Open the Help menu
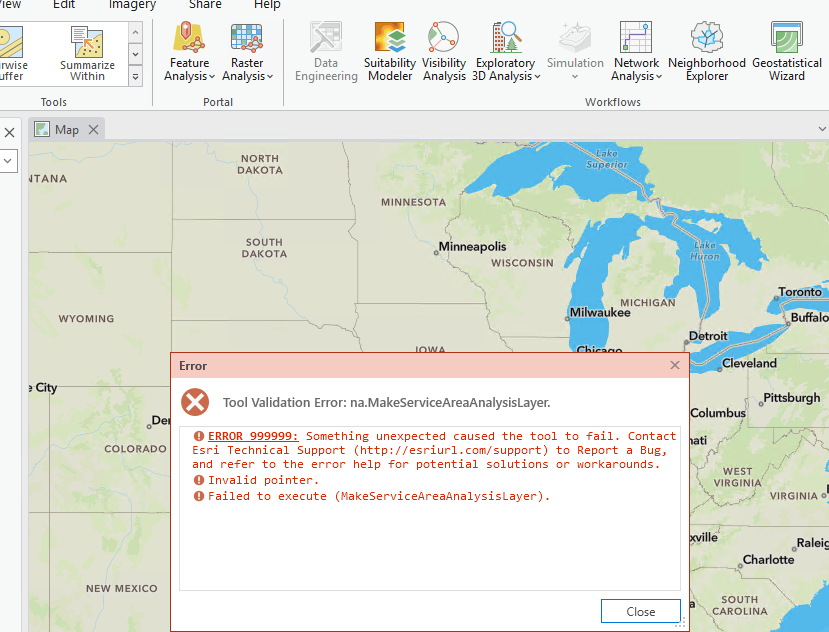Image resolution: width=829 pixels, height=632 pixels. pos(267,5)
